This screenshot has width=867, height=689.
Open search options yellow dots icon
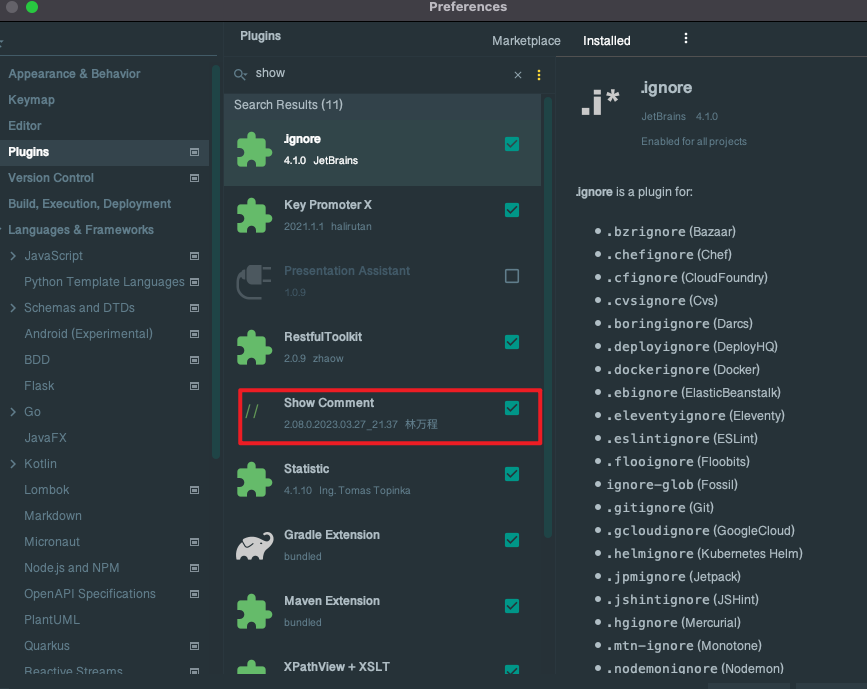click(539, 75)
